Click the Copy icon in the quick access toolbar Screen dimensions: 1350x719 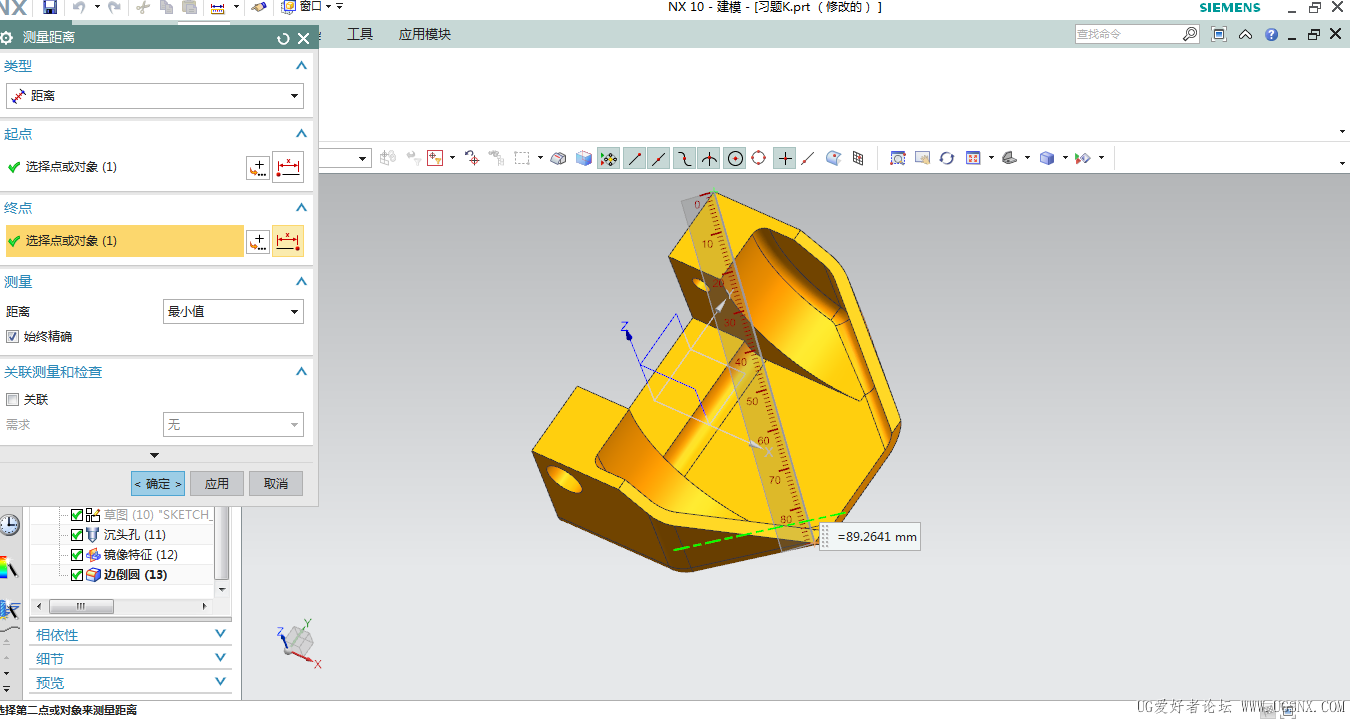(166, 7)
